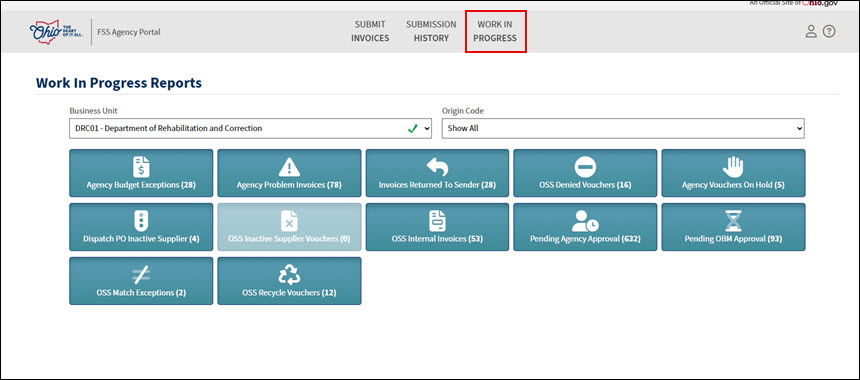The image size is (860, 380).
Task: Expand the Origin Code dropdown
Action: pyautogui.click(x=623, y=128)
